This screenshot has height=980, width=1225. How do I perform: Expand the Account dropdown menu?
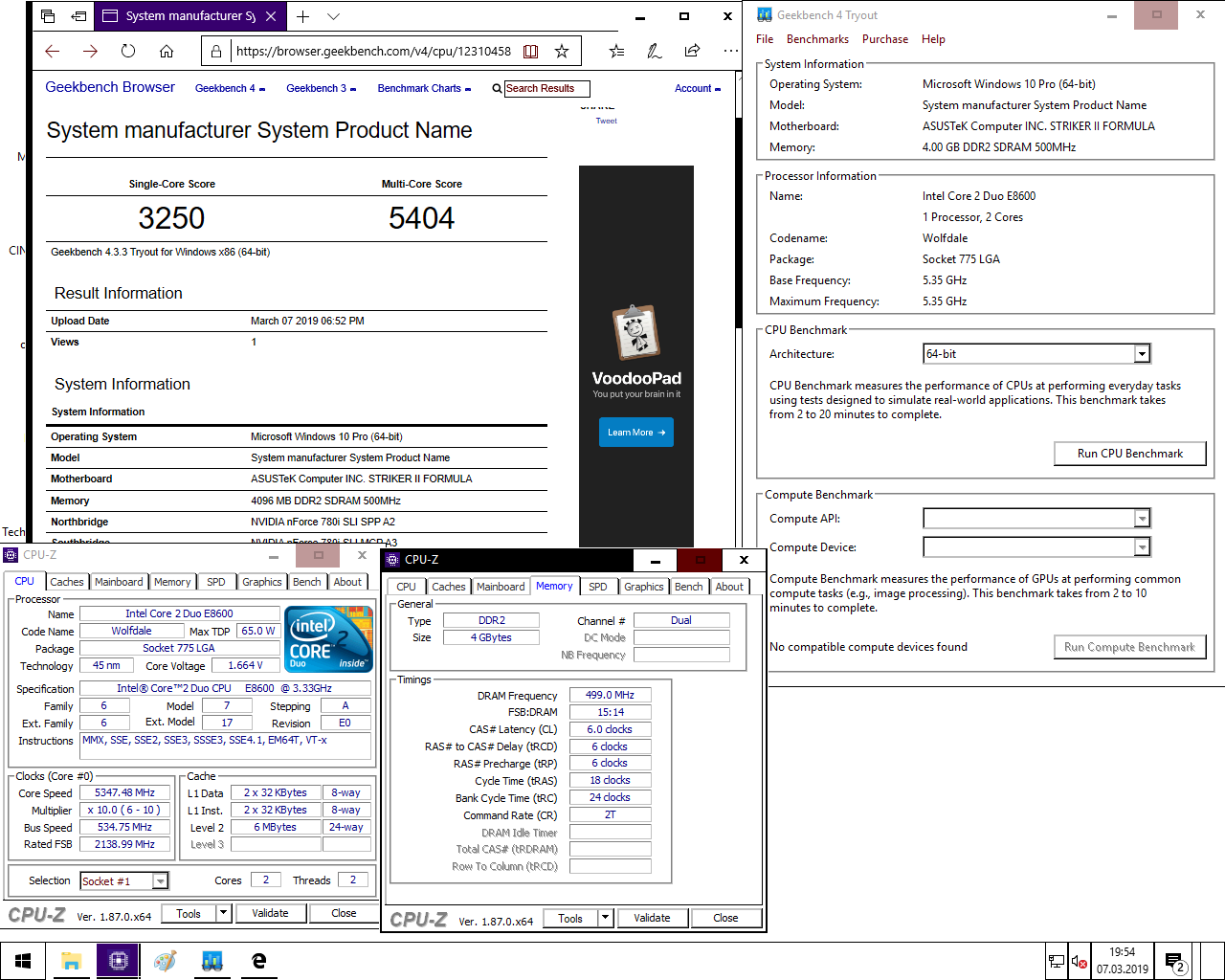coord(698,88)
